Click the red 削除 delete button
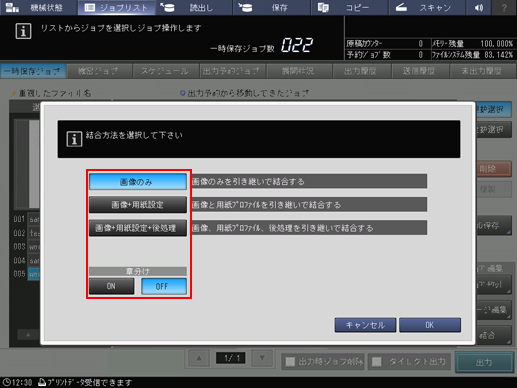 [494, 169]
